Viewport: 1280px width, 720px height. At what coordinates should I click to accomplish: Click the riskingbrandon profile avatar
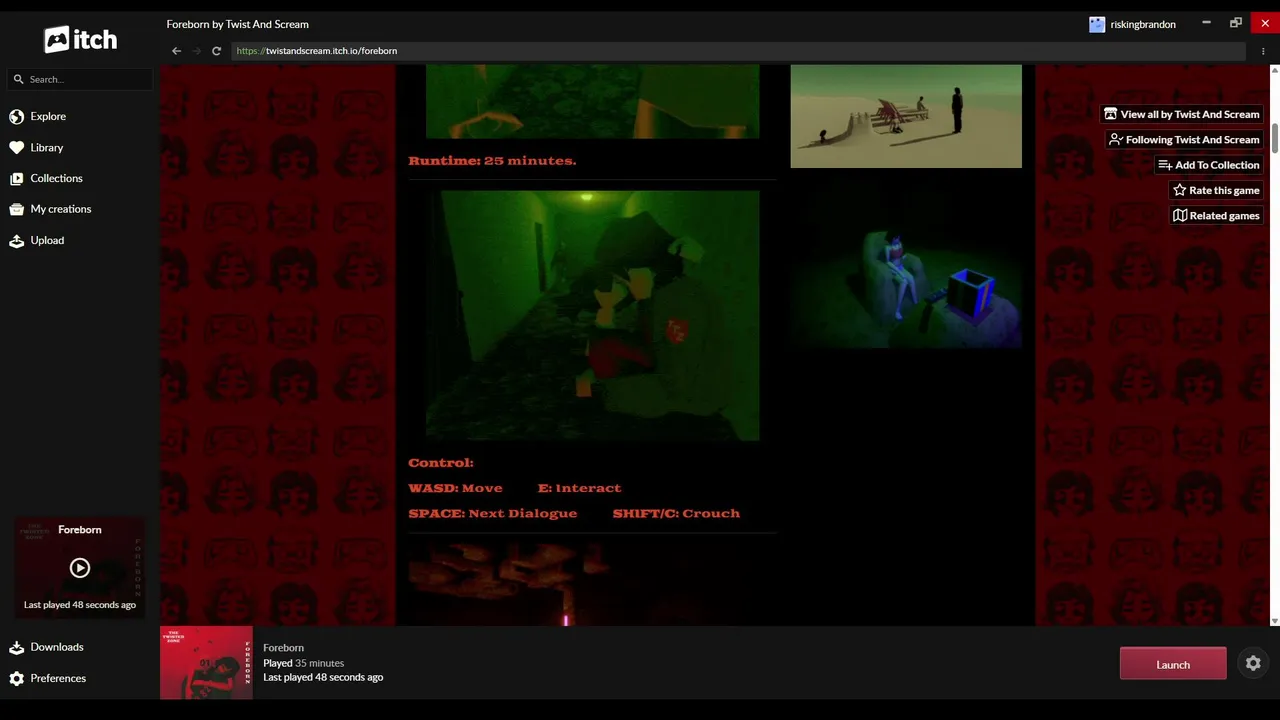(1097, 24)
